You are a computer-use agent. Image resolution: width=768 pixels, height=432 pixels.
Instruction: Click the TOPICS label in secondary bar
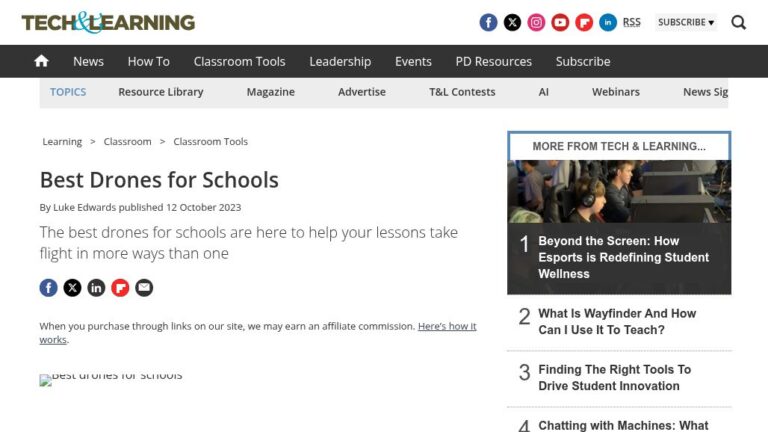(68, 92)
